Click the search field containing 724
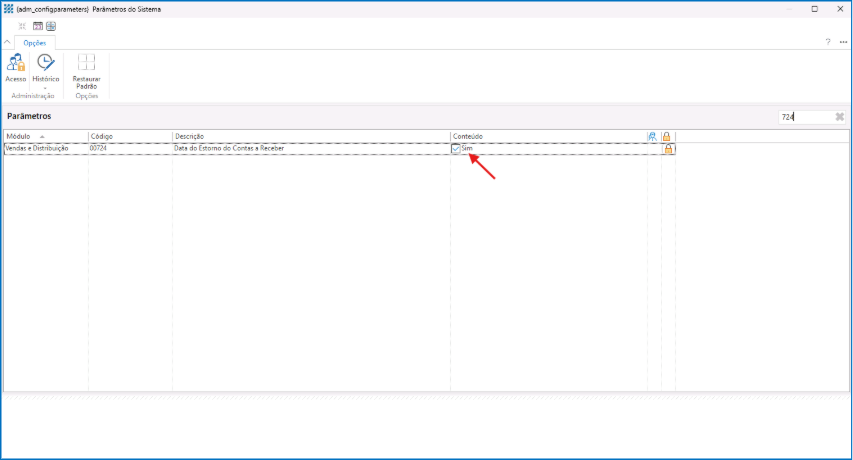This screenshot has width=853, height=460. (803, 117)
